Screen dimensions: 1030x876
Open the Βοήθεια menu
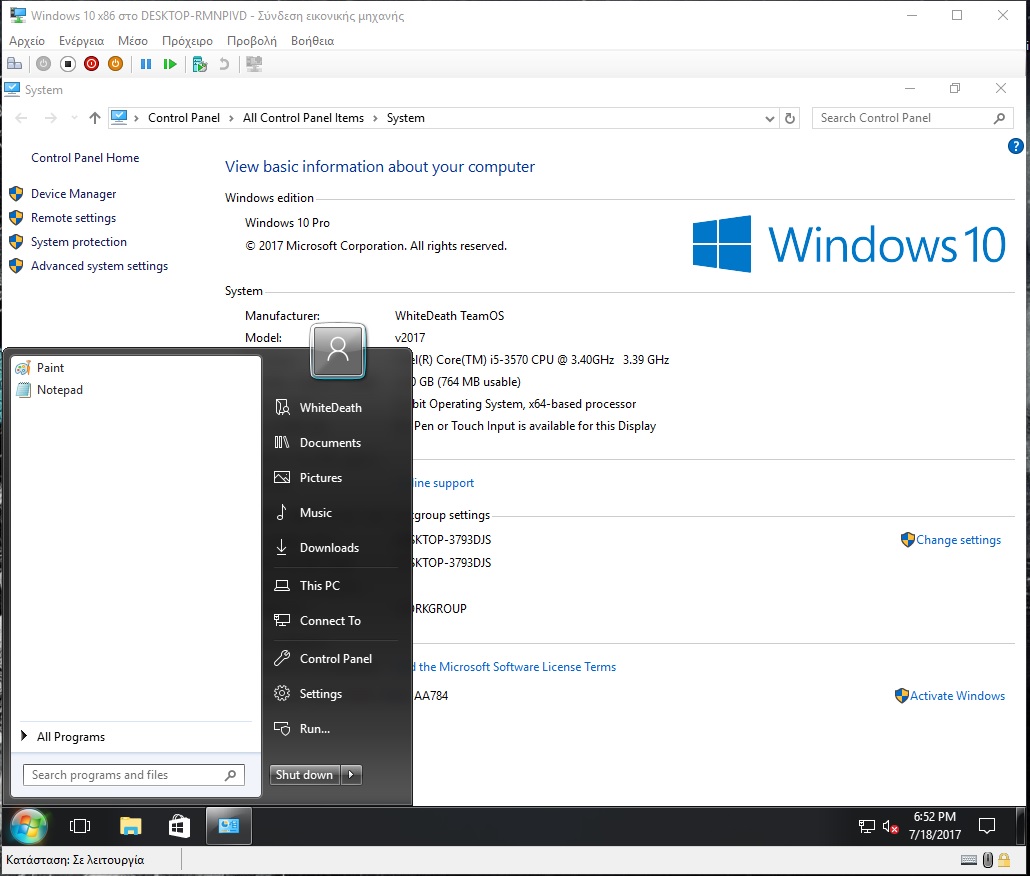pos(312,41)
